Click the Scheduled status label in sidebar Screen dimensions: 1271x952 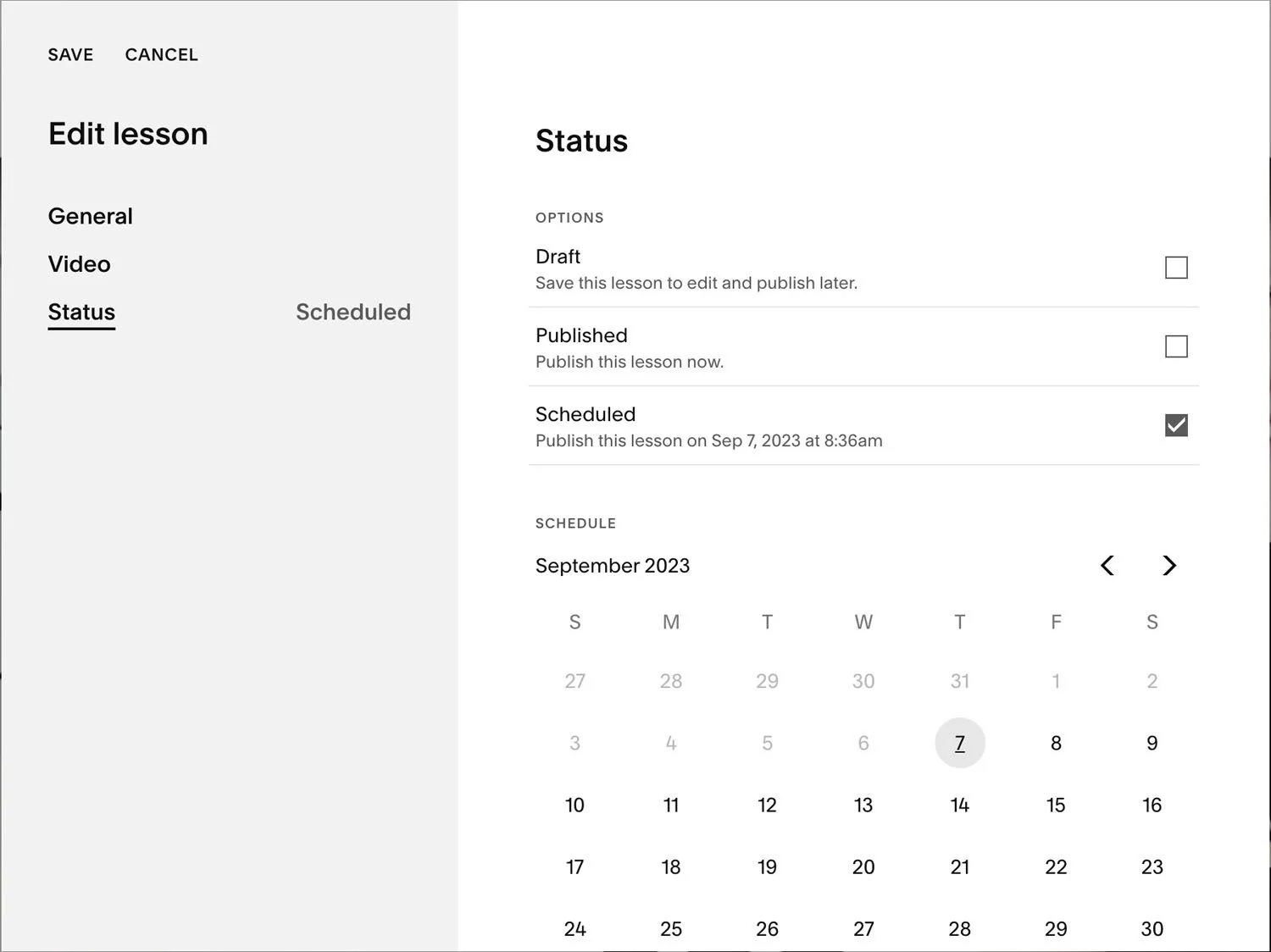353,312
